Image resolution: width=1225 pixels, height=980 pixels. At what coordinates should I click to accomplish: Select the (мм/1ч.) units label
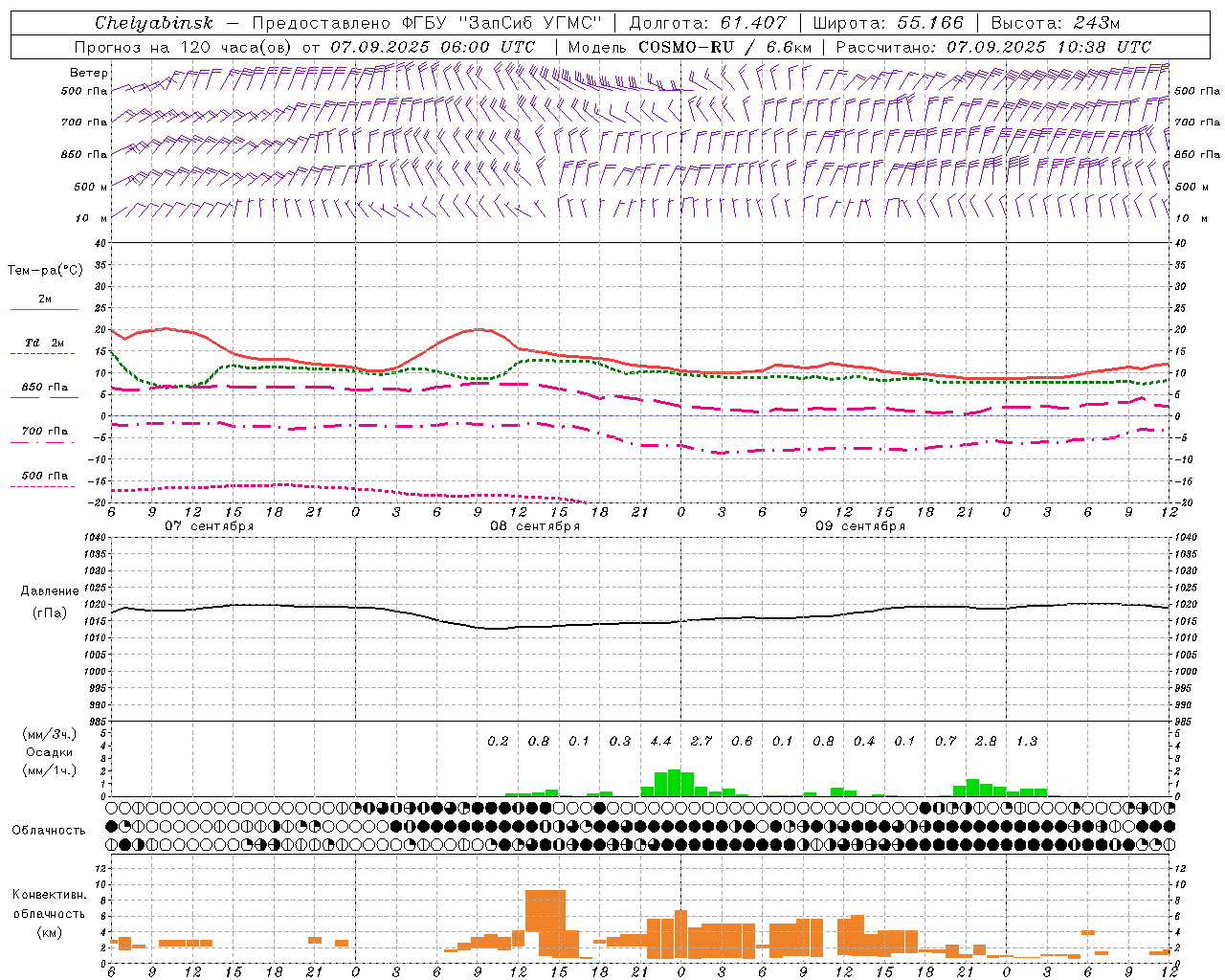point(49,770)
